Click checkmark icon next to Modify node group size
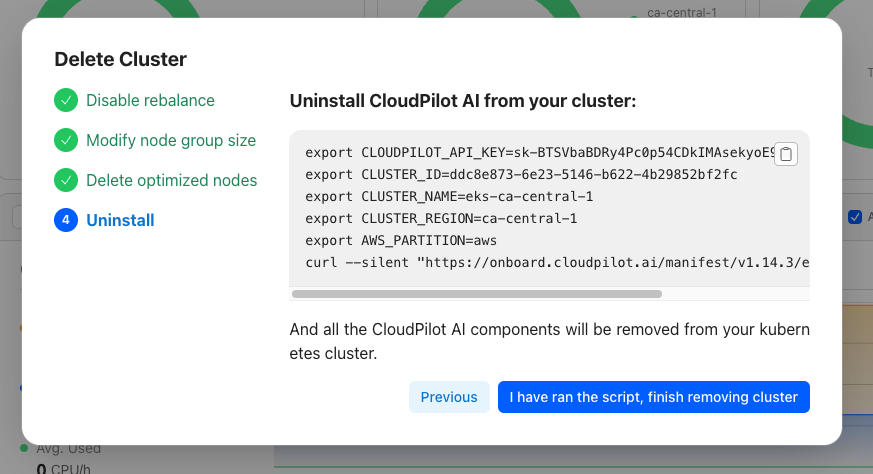The height and width of the screenshot is (474, 873). tap(66, 140)
